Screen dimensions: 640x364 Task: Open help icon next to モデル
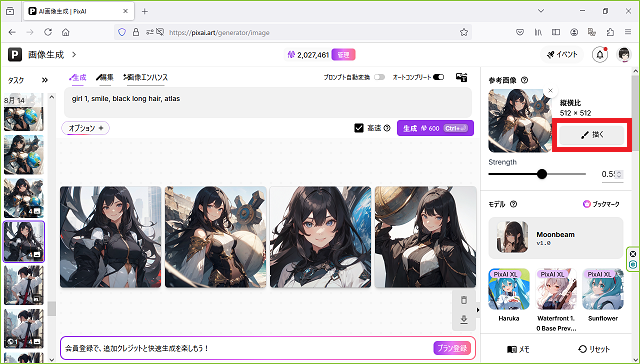[513, 204]
